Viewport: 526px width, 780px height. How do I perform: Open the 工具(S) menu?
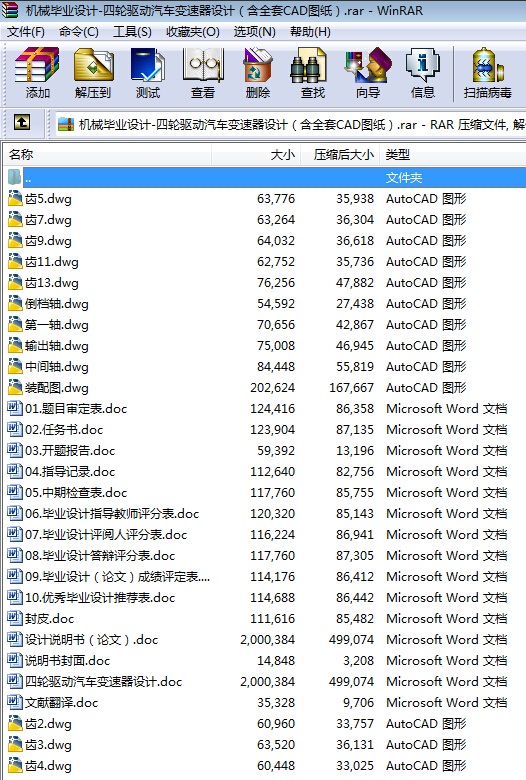click(132, 32)
